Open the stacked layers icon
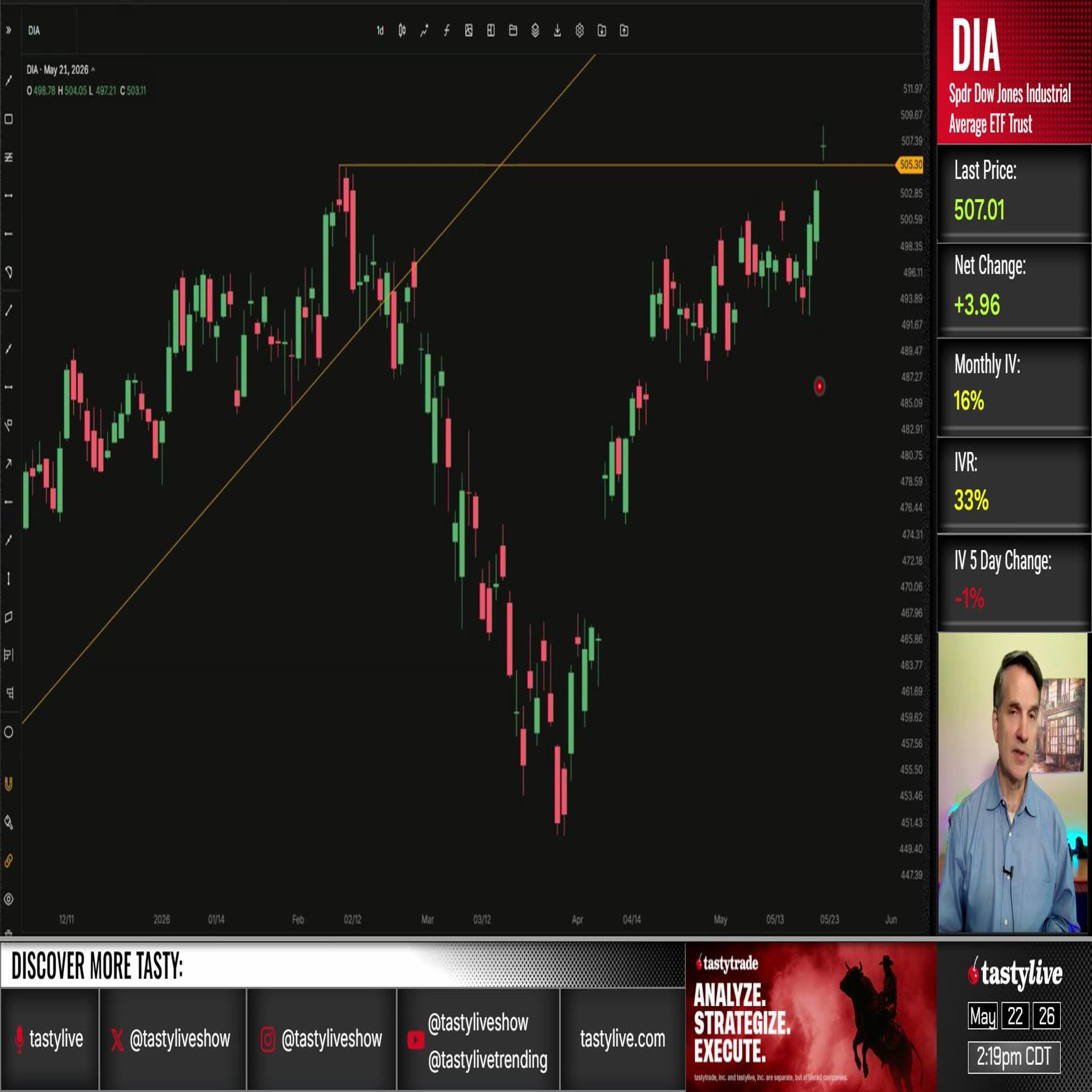The width and height of the screenshot is (1092, 1092). coord(535,31)
